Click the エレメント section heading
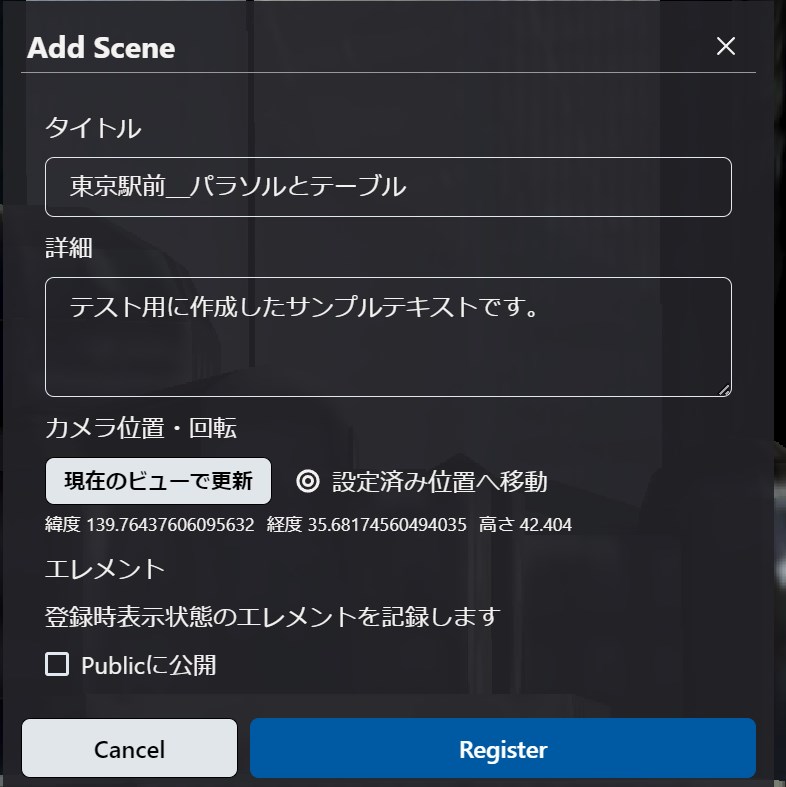The width and height of the screenshot is (786, 787). coord(105,569)
